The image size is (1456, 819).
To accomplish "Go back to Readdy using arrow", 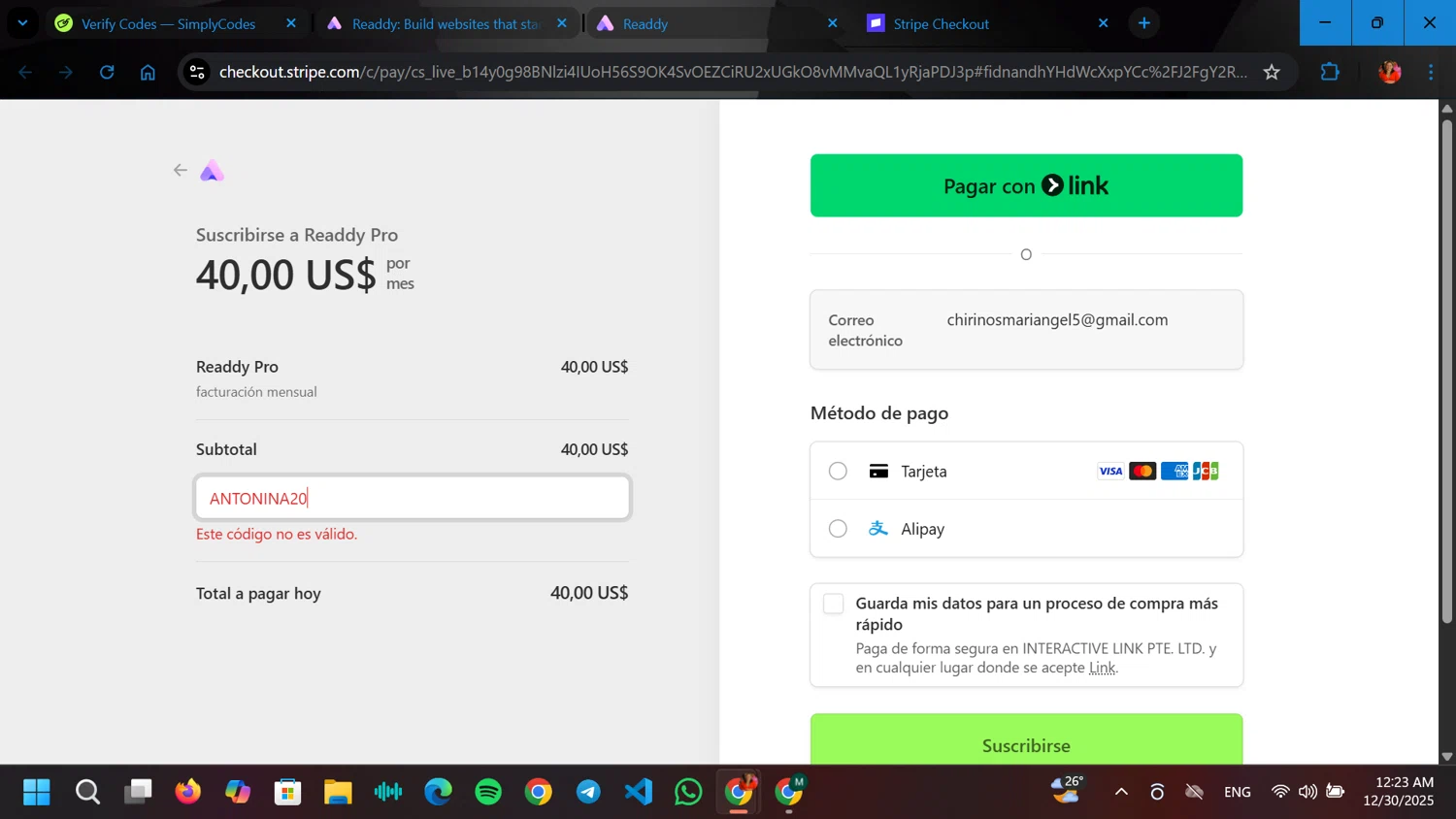I will (181, 171).
